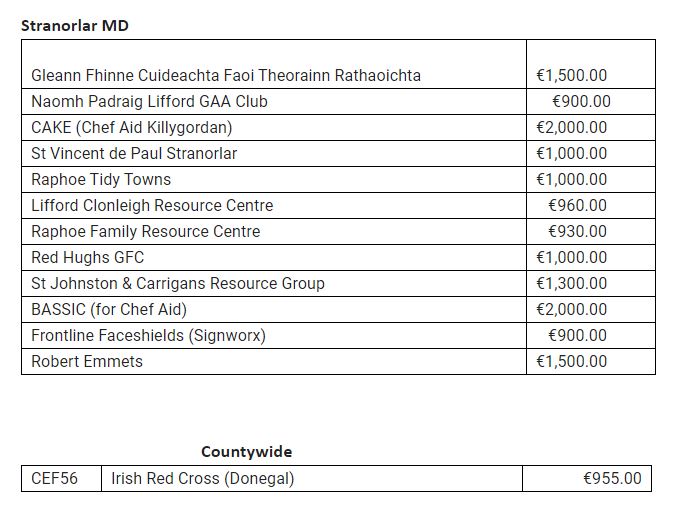697x513 pixels.
Task: Click the €960.00 amount for Lifford Clonleigh
Action: click(577, 205)
